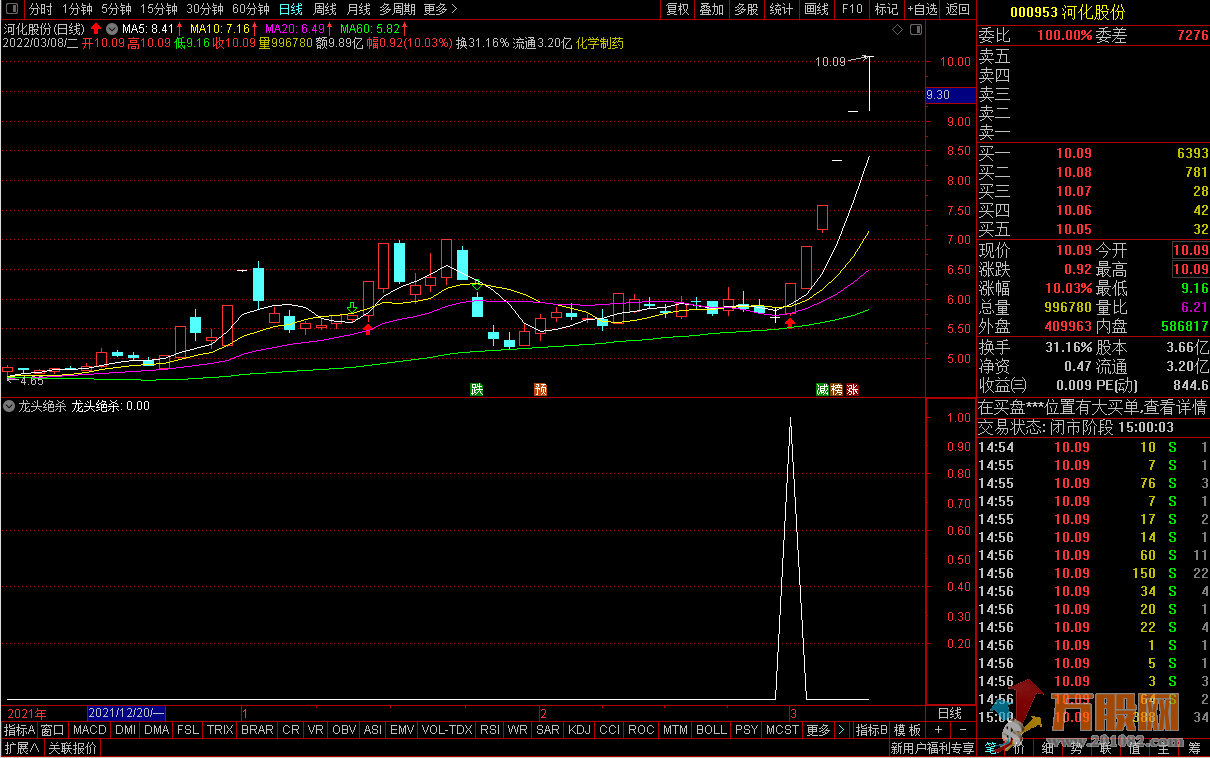
Task: Click the panel layout icon before 分时
Action: pos(12,9)
